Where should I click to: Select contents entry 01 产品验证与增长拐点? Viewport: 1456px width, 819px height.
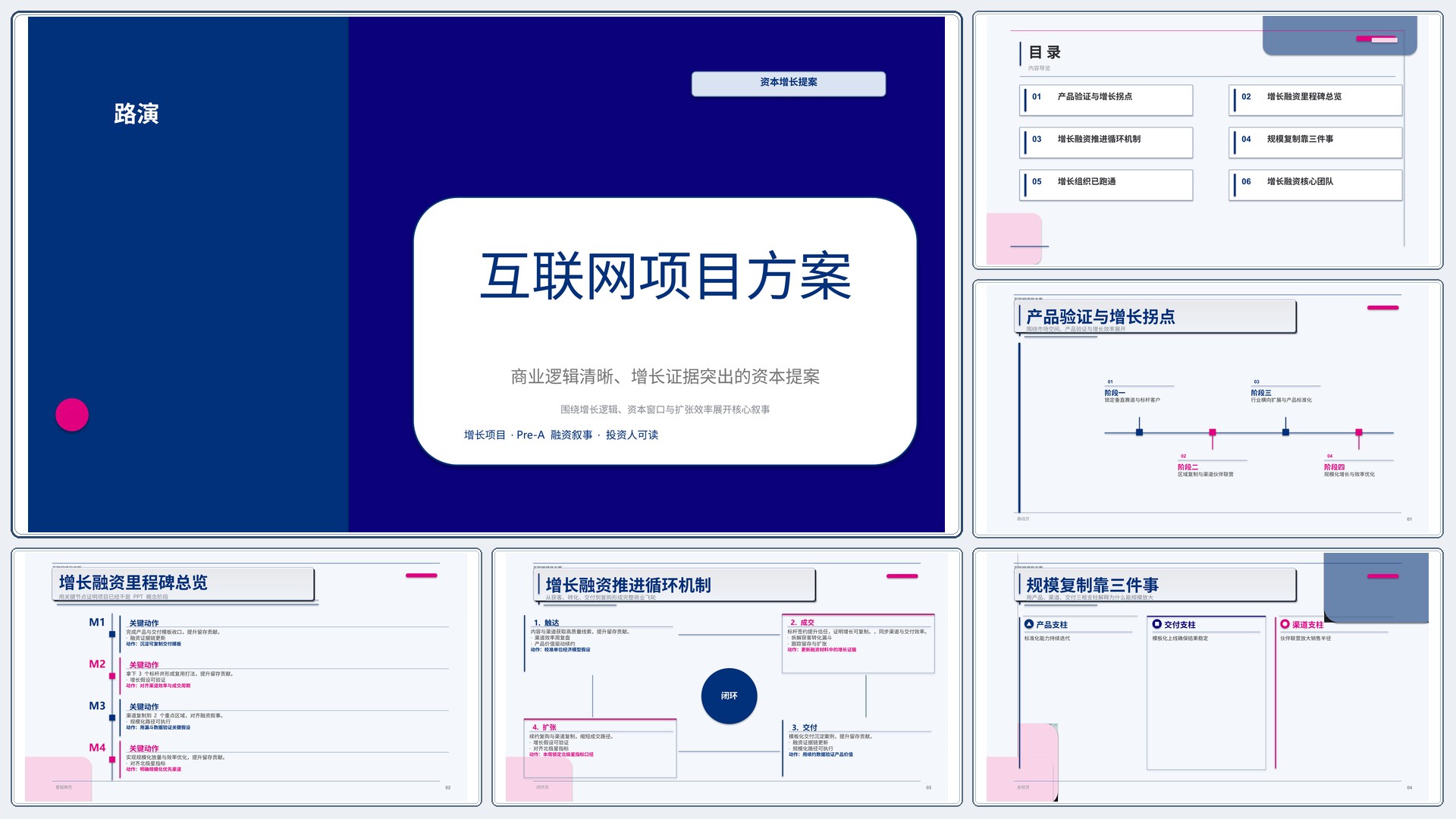(1106, 99)
